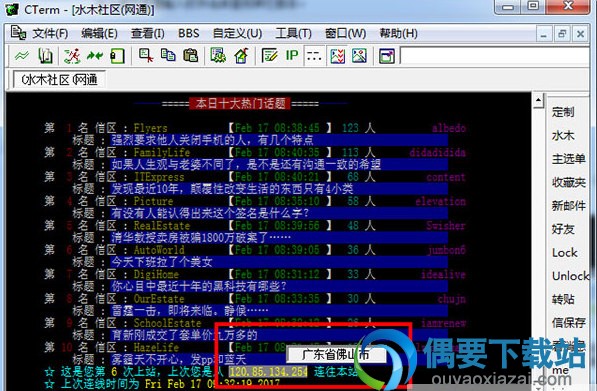Open the editor pencil-note icon

point(270,56)
